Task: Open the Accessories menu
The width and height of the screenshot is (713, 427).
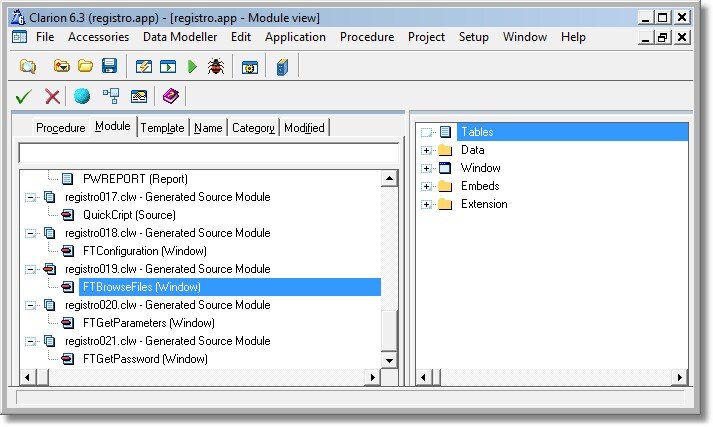Action: 99,37
